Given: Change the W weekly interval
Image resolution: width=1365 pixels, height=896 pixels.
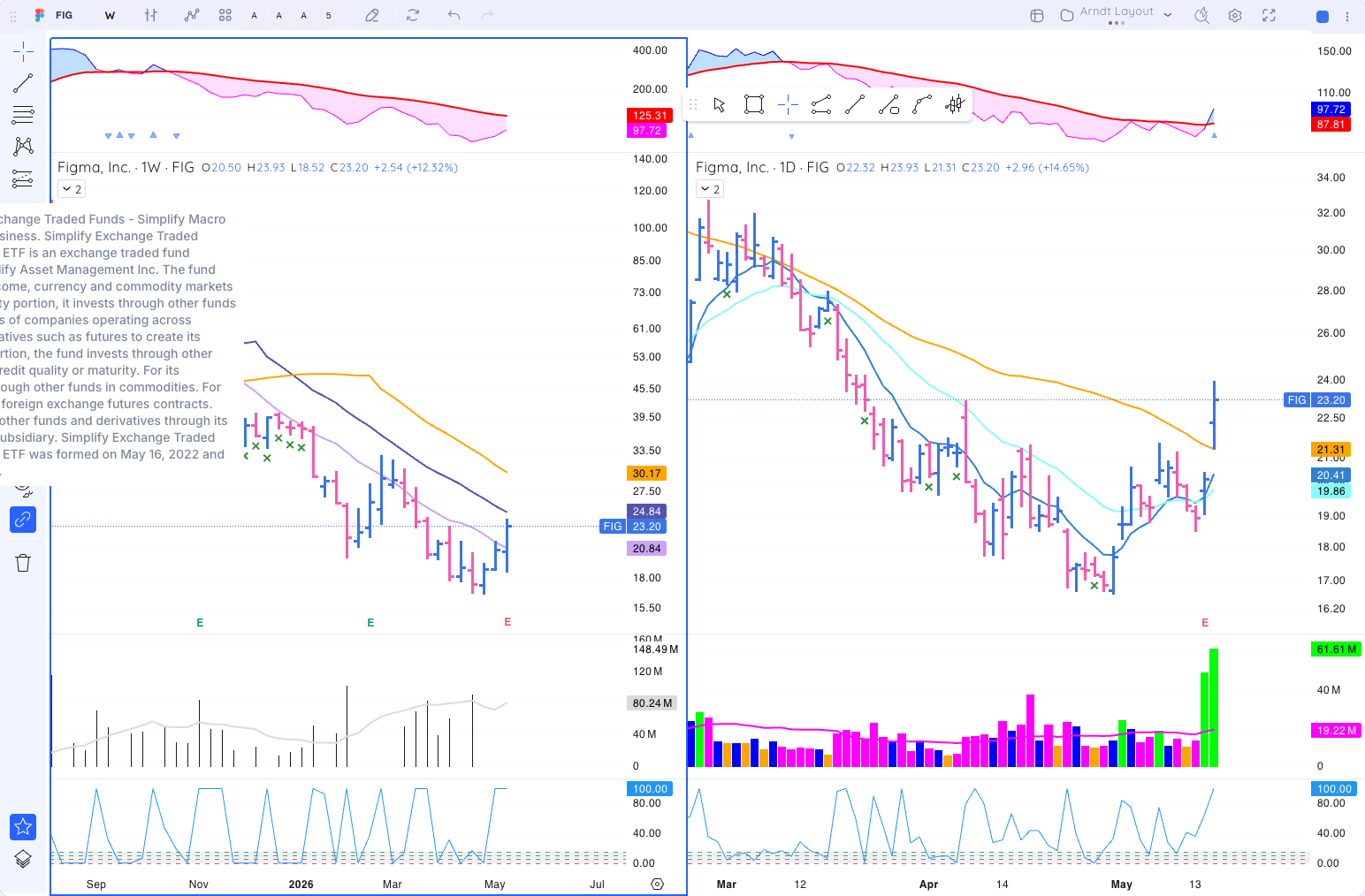Looking at the screenshot, I should 110,15.
